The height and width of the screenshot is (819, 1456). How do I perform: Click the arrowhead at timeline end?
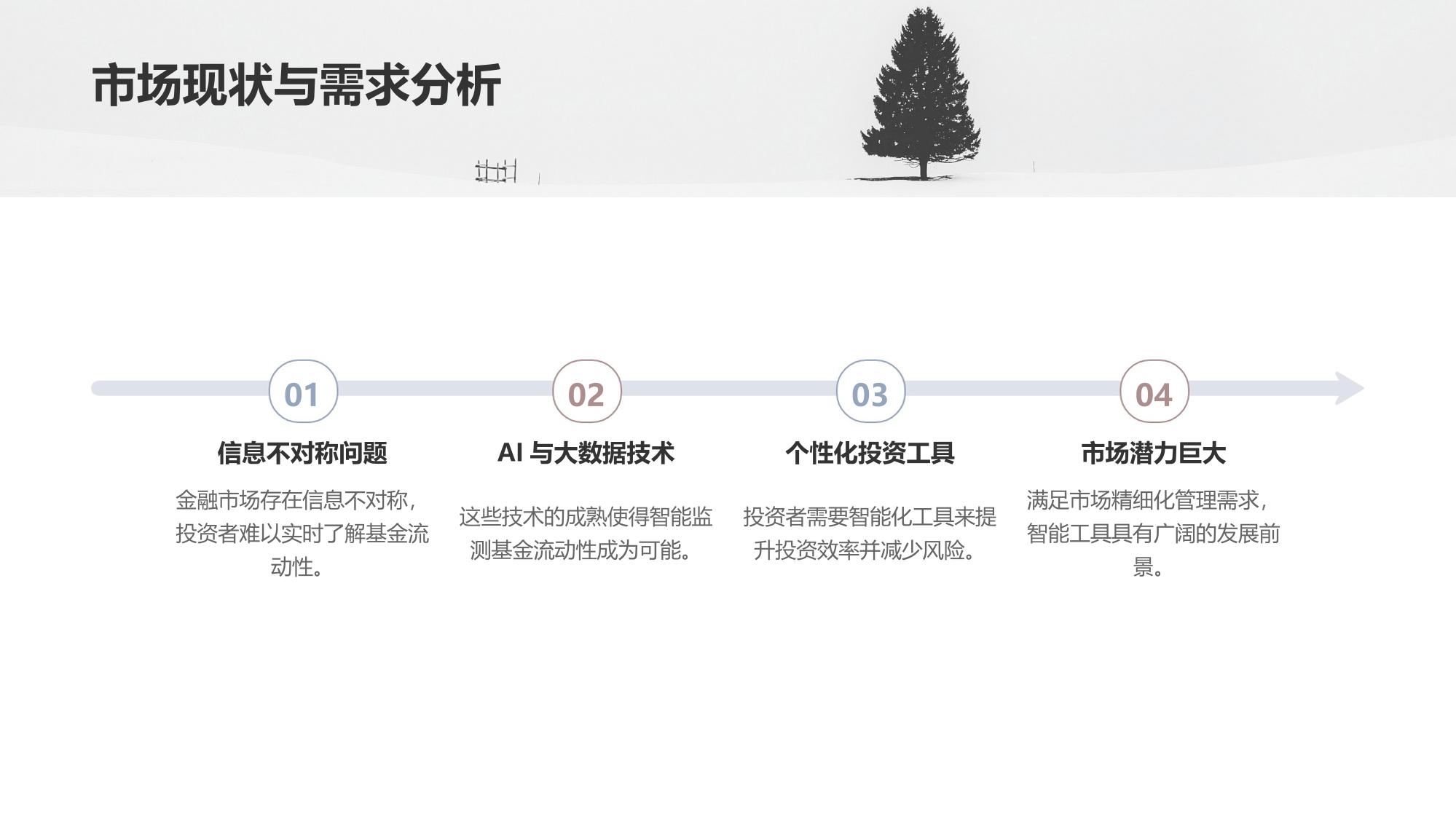point(1349,388)
